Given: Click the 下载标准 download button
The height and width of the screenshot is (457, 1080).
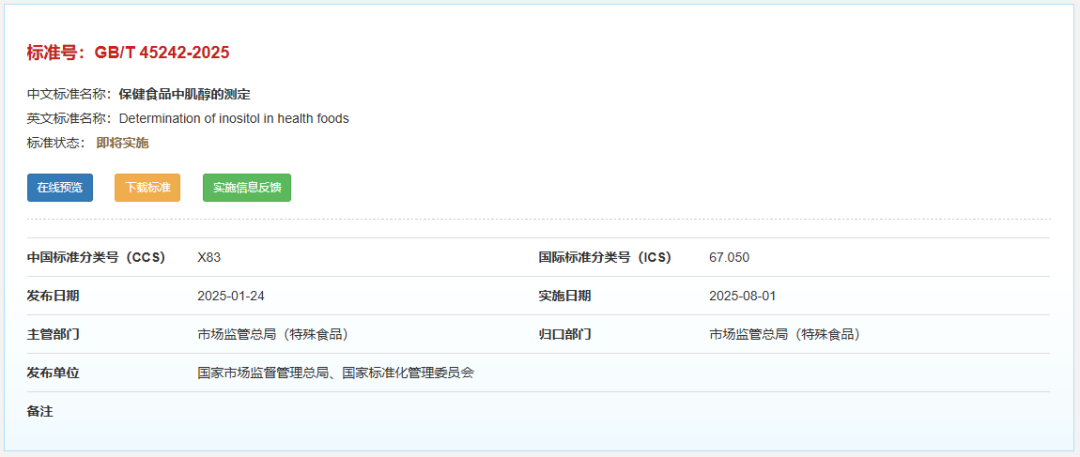Looking at the screenshot, I should pyautogui.click(x=147, y=187).
